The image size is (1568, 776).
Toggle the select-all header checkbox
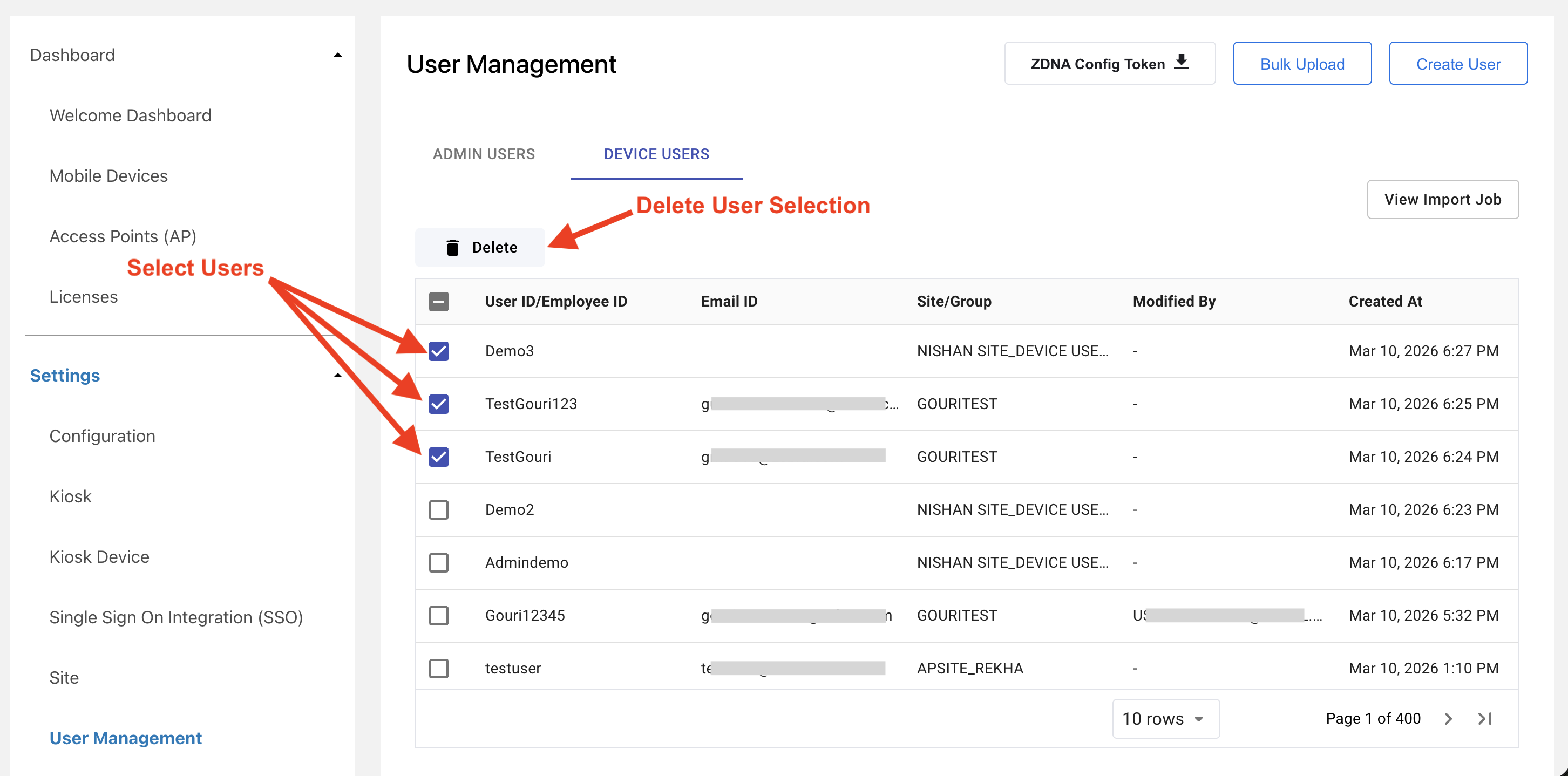[x=438, y=301]
